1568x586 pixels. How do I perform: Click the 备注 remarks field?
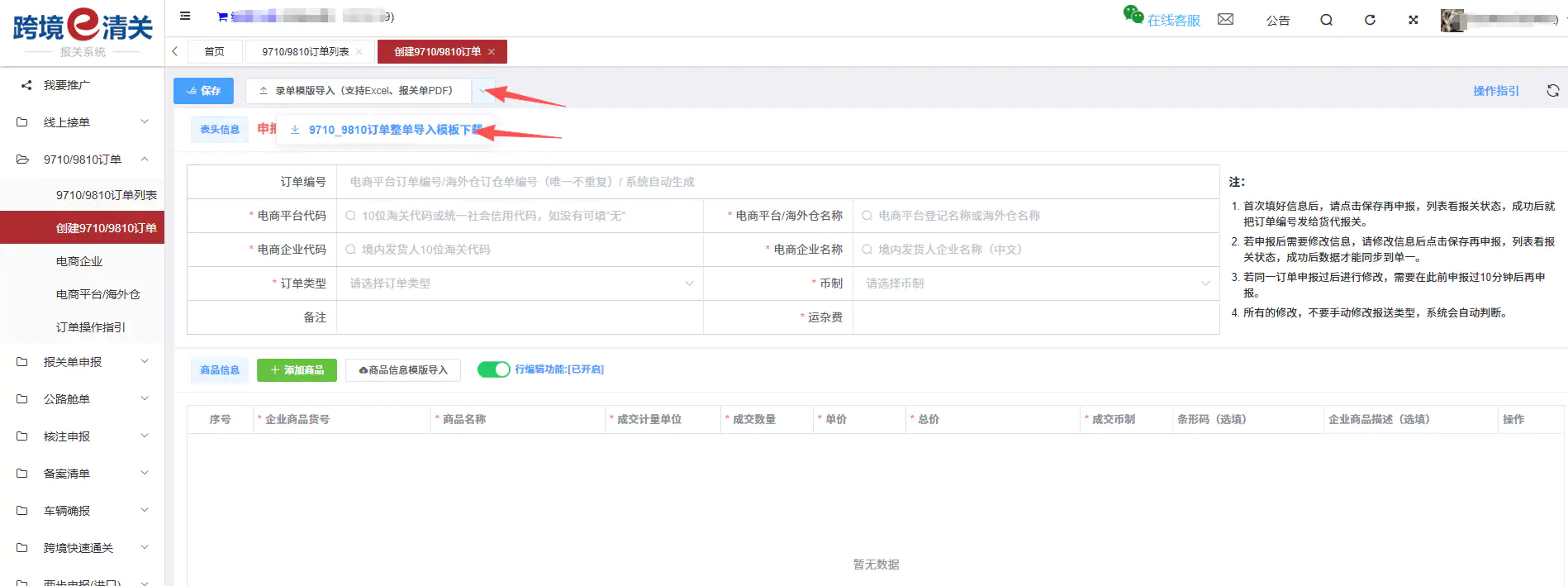coord(520,317)
